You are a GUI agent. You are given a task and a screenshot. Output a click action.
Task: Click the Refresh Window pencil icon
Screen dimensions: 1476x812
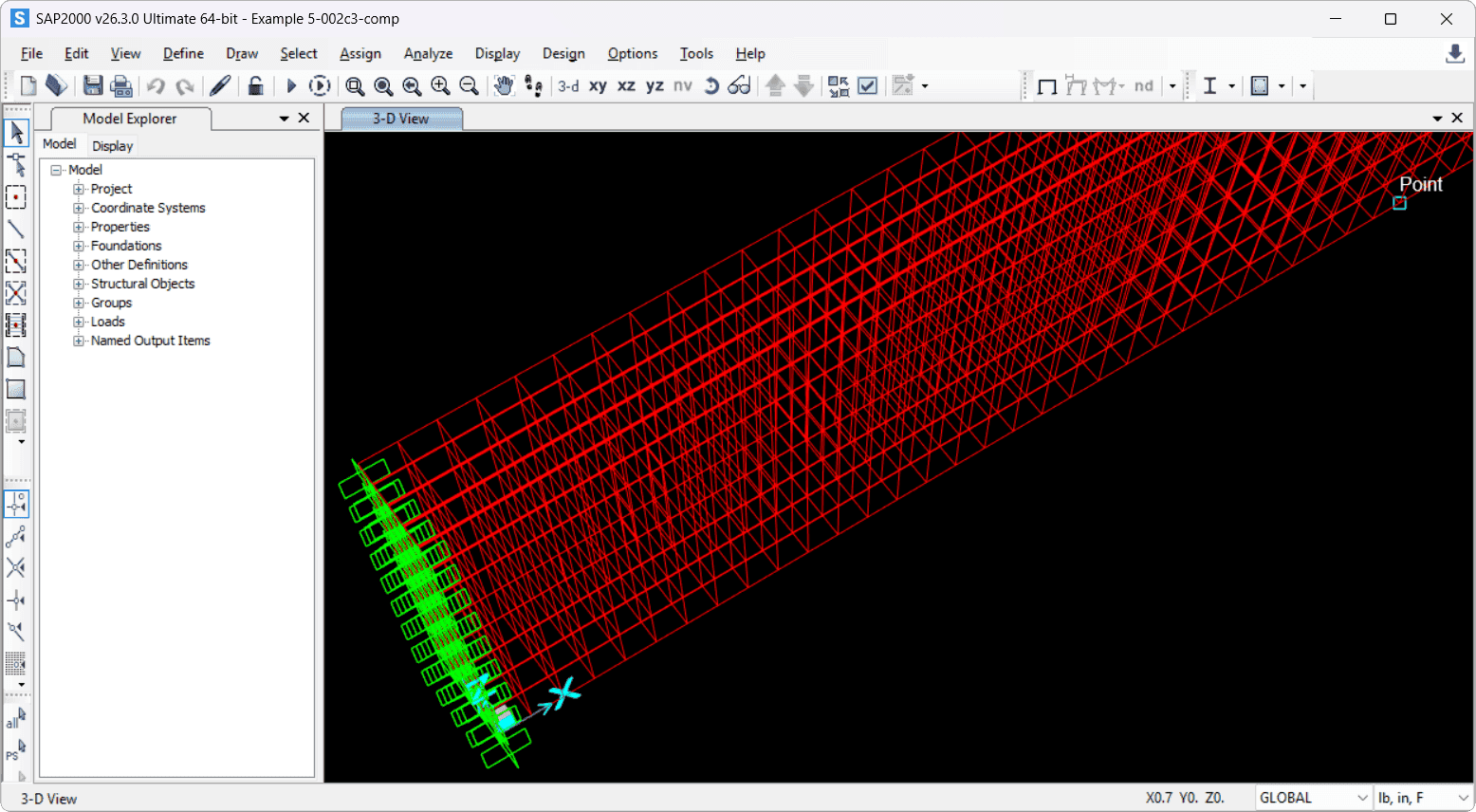pos(220,86)
